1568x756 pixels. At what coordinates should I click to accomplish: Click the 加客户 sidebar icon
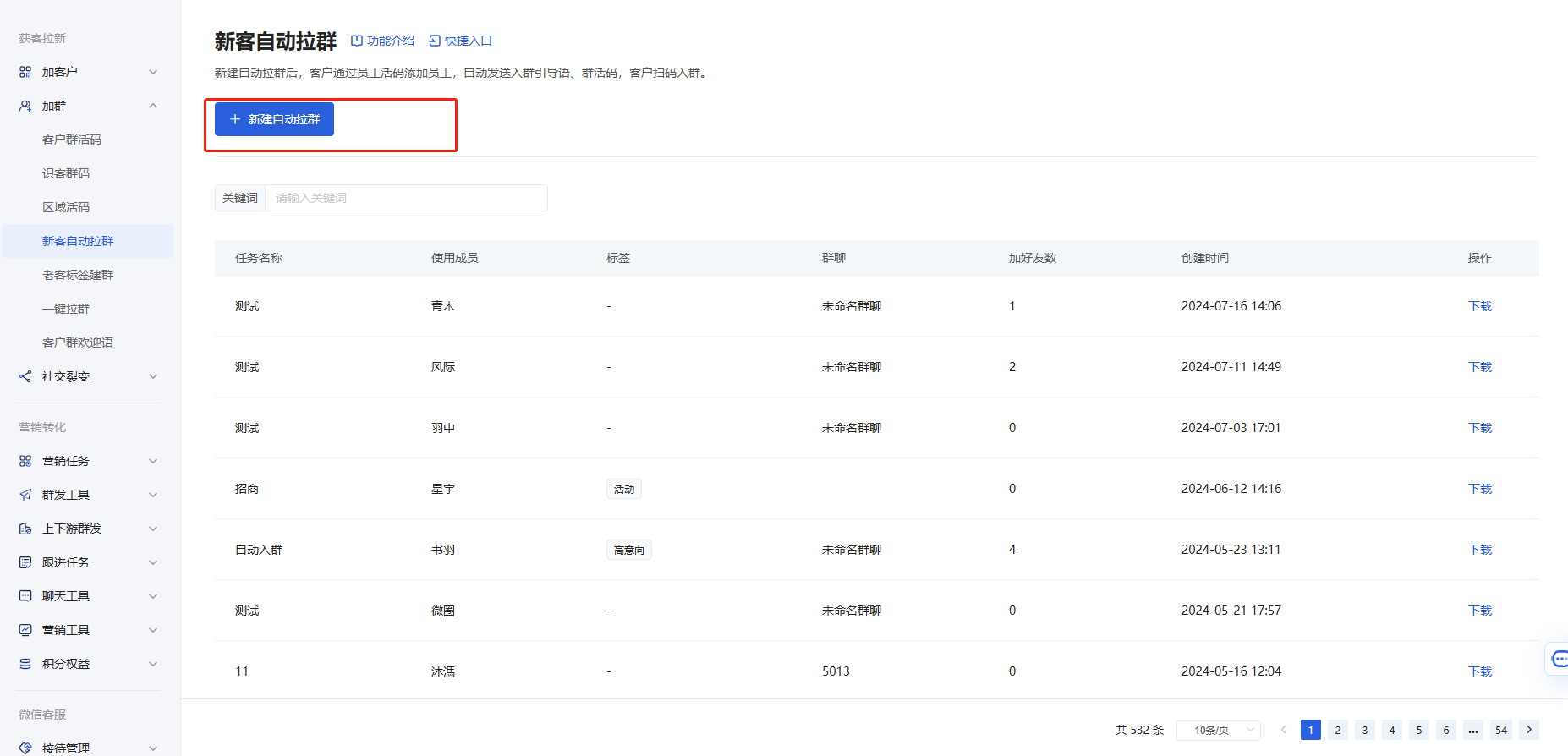pos(25,72)
